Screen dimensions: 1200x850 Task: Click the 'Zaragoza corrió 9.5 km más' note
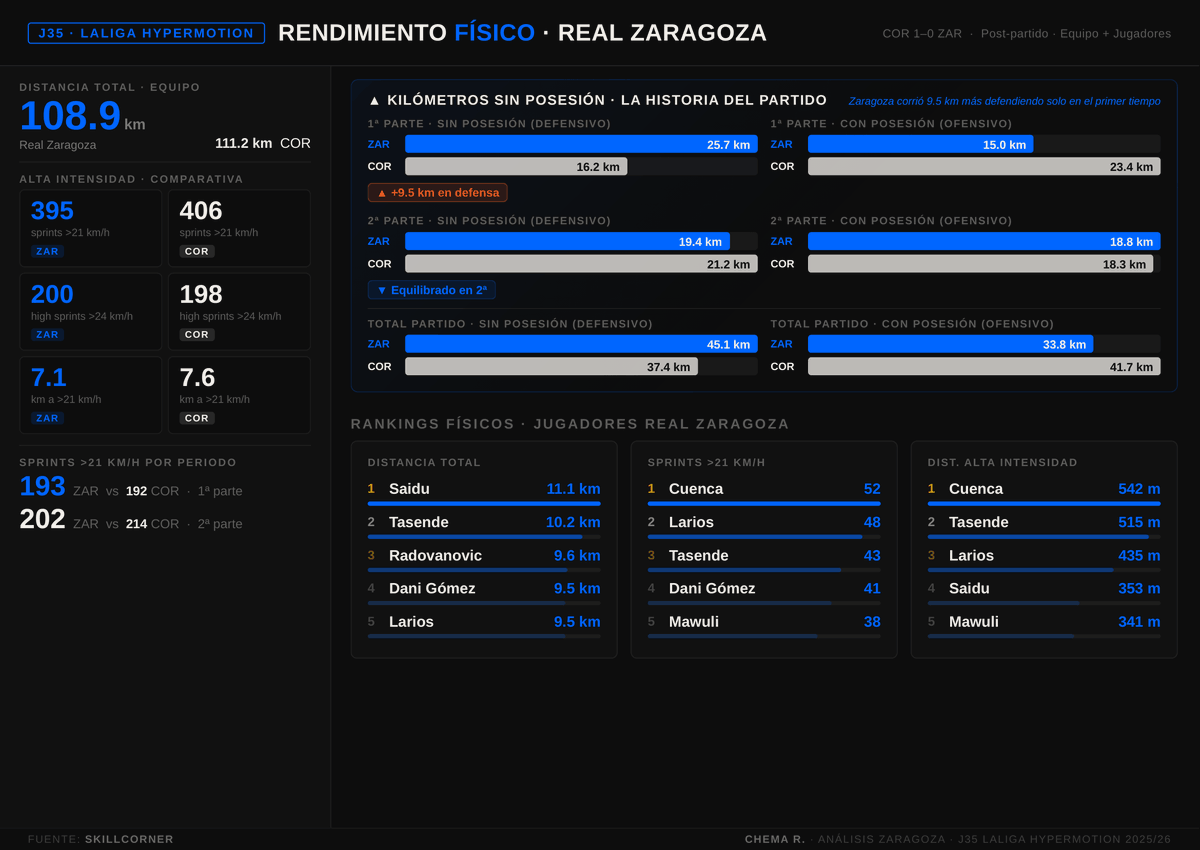click(x=1005, y=101)
